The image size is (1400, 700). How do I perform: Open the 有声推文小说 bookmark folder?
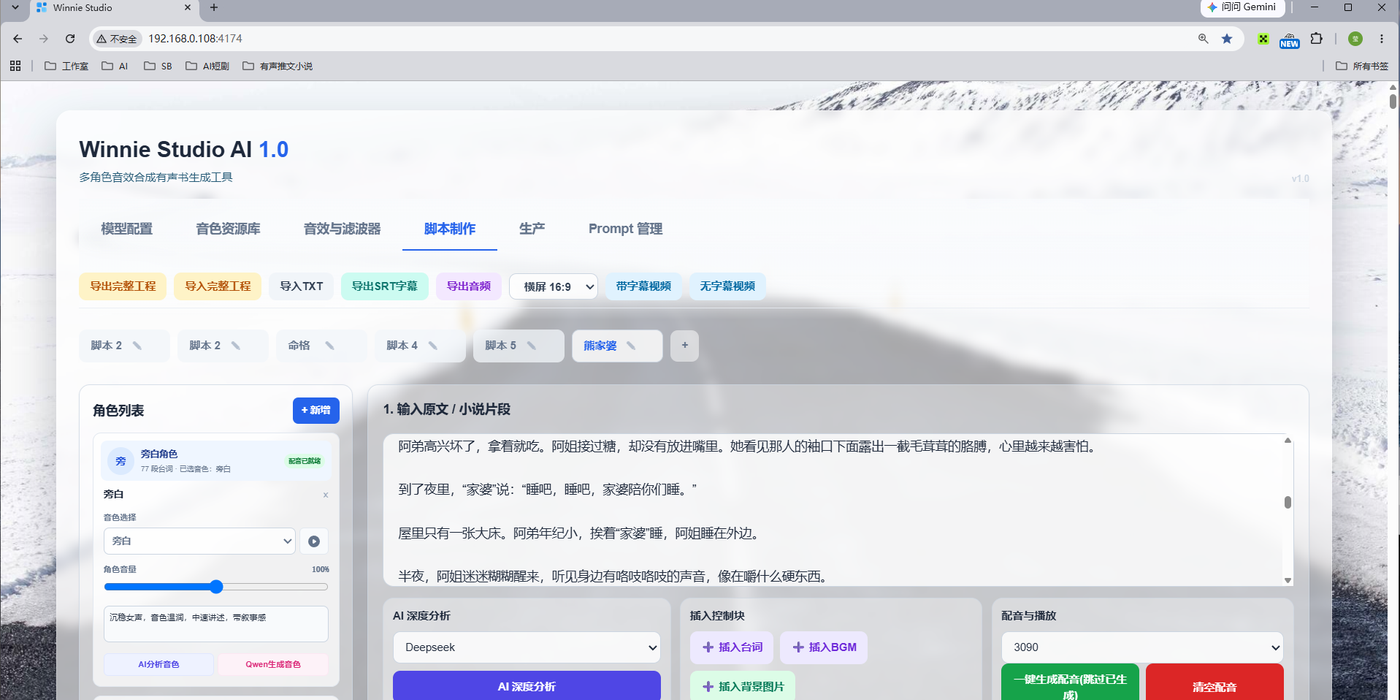tap(278, 66)
